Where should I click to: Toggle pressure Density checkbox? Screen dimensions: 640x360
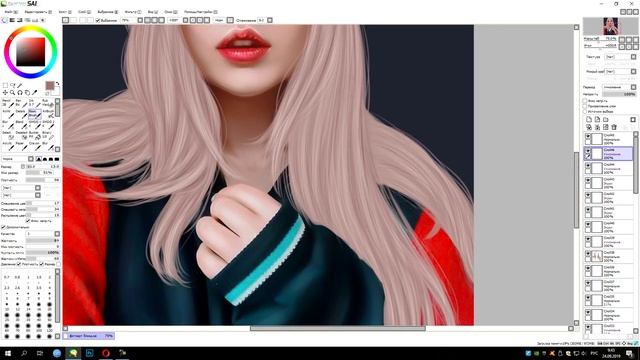tap(19, 264)
